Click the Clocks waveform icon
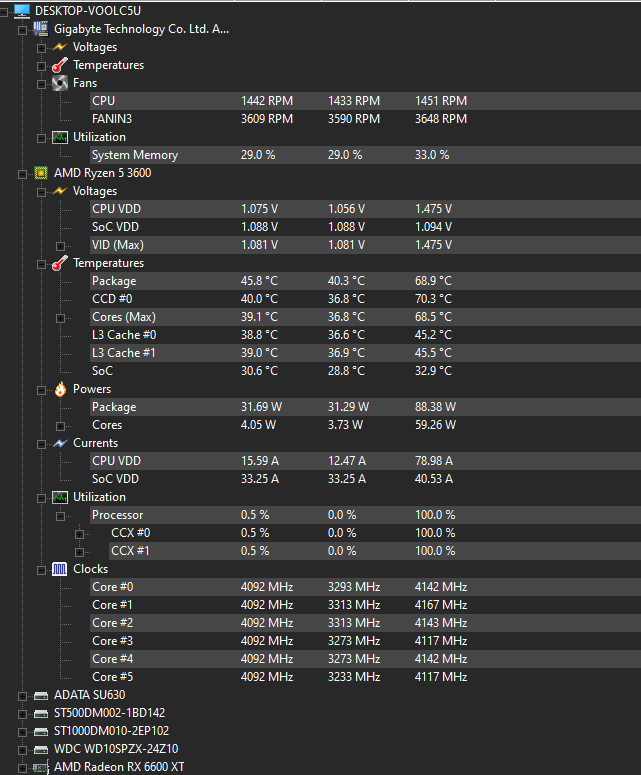This screenshot has width=641, height=775. tap(60, 569)
